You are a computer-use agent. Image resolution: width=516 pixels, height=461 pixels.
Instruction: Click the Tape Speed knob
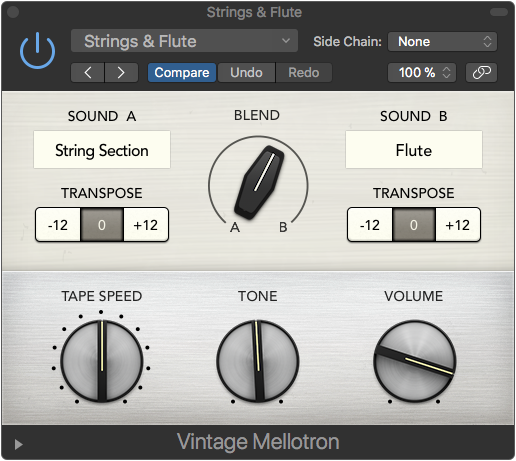(102, 361)
